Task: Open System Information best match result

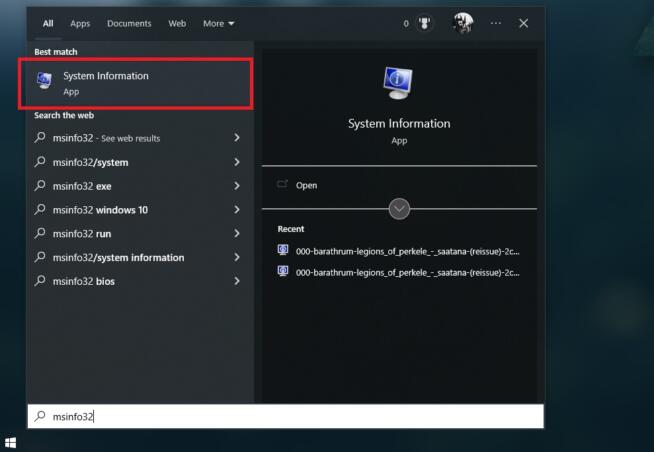Action: tap(136, 83)
